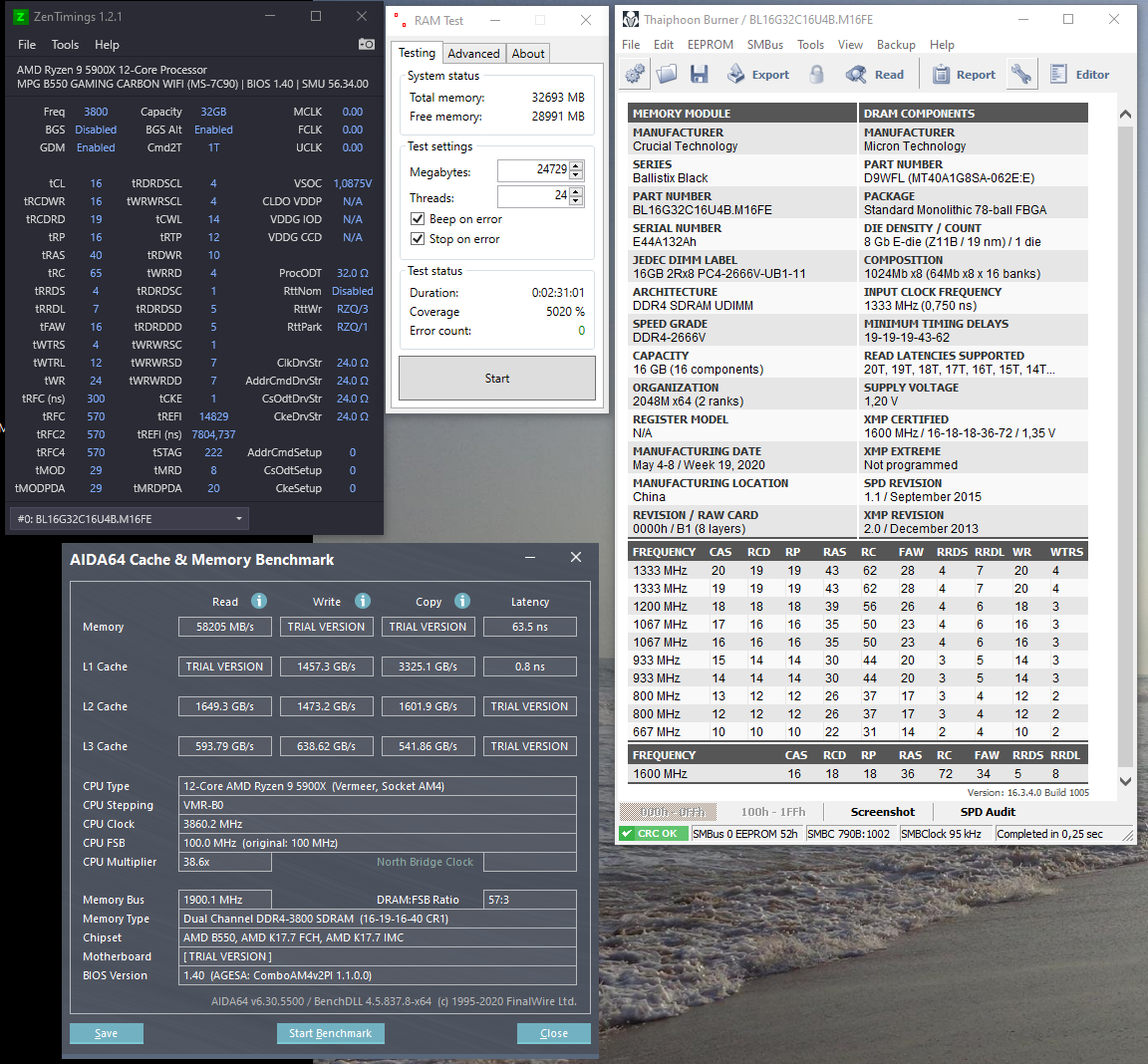Click the Read toolbar button in Thaiphoon Burner
The height and width of the screenshot is (1064, 1148).
[x=875, y=74]
